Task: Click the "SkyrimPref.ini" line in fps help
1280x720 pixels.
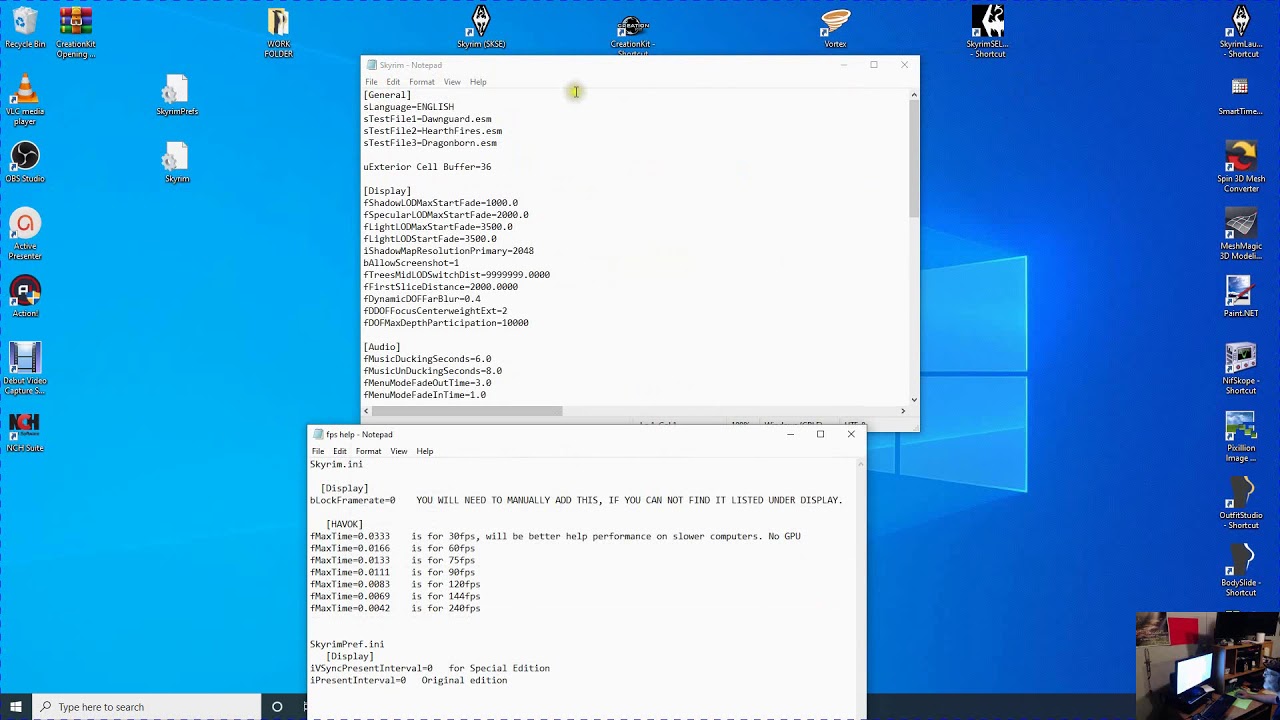Action: click(x=347, y=644)
